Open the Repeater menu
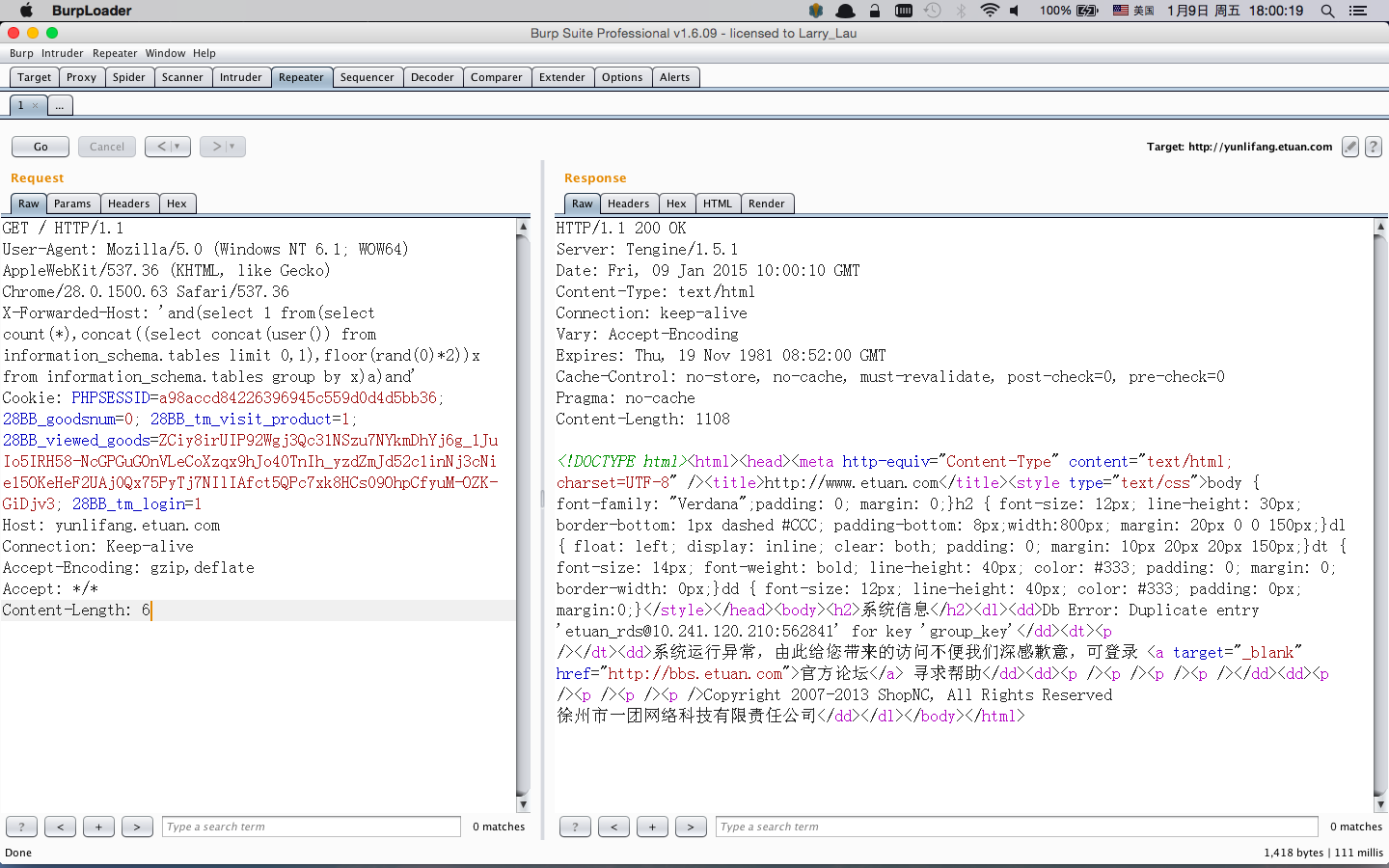The width and height of the screenshot is (1389, 868). point(115,53)
